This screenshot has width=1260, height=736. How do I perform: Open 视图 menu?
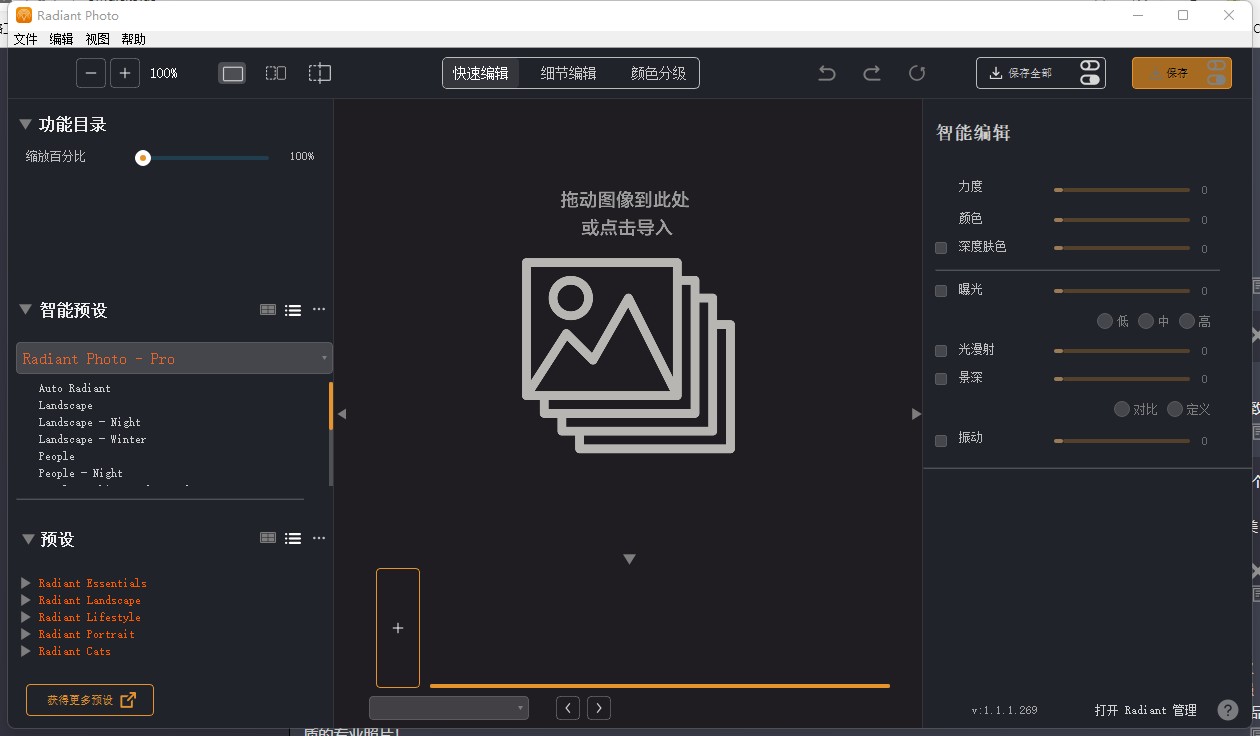tap(98, 39)
